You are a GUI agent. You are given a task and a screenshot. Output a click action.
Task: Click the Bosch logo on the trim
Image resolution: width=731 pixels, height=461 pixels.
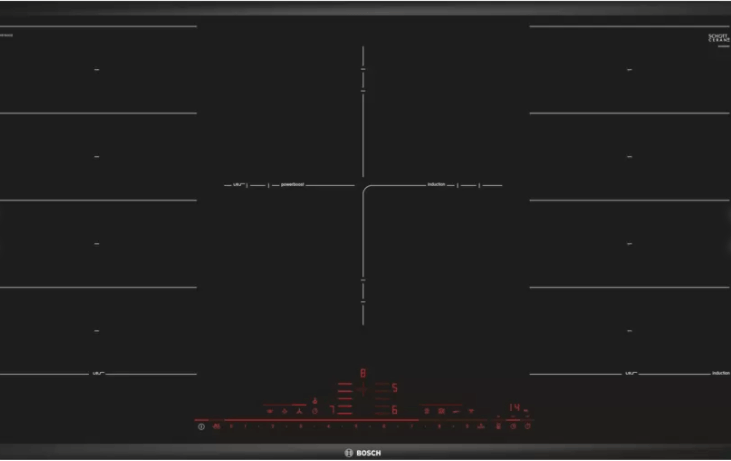363,452
